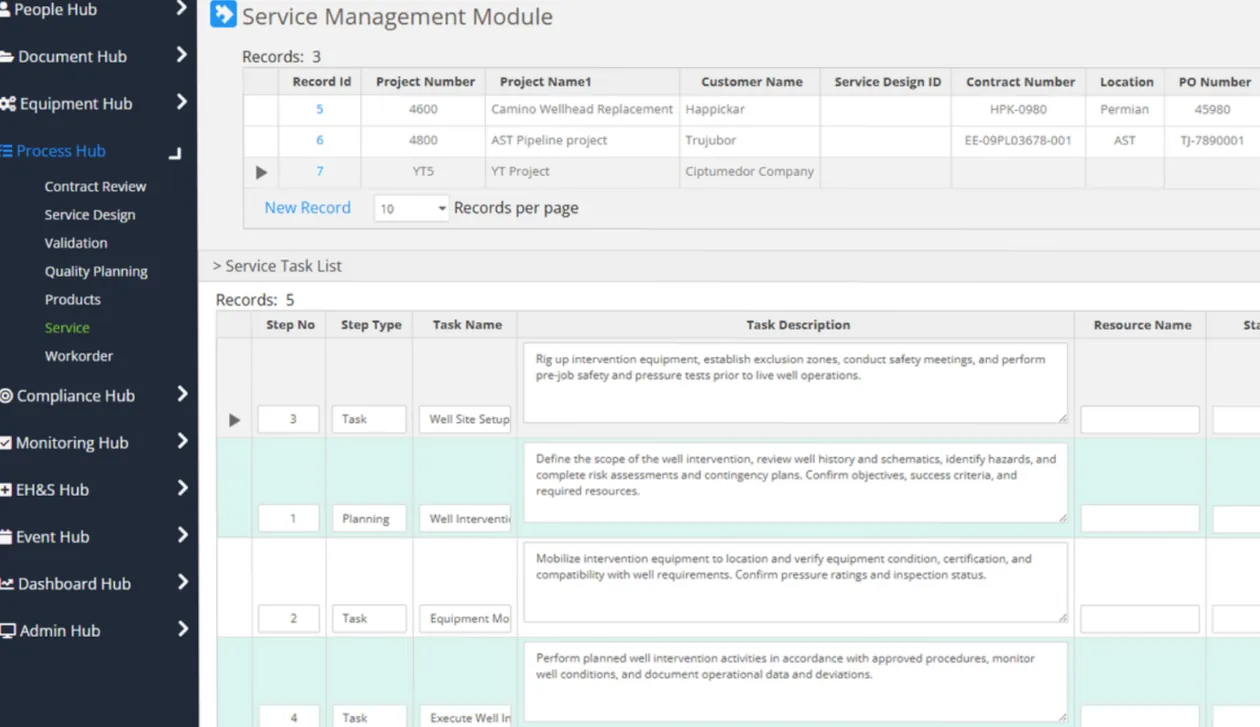Click the Step No field showing 3
This screenshot has width=1260, height=727.
288,419
